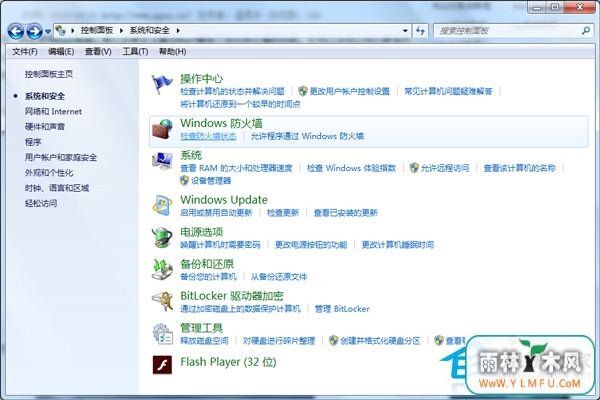Open the 查看(V) menu
600x400 pixels.
(98, 51)
